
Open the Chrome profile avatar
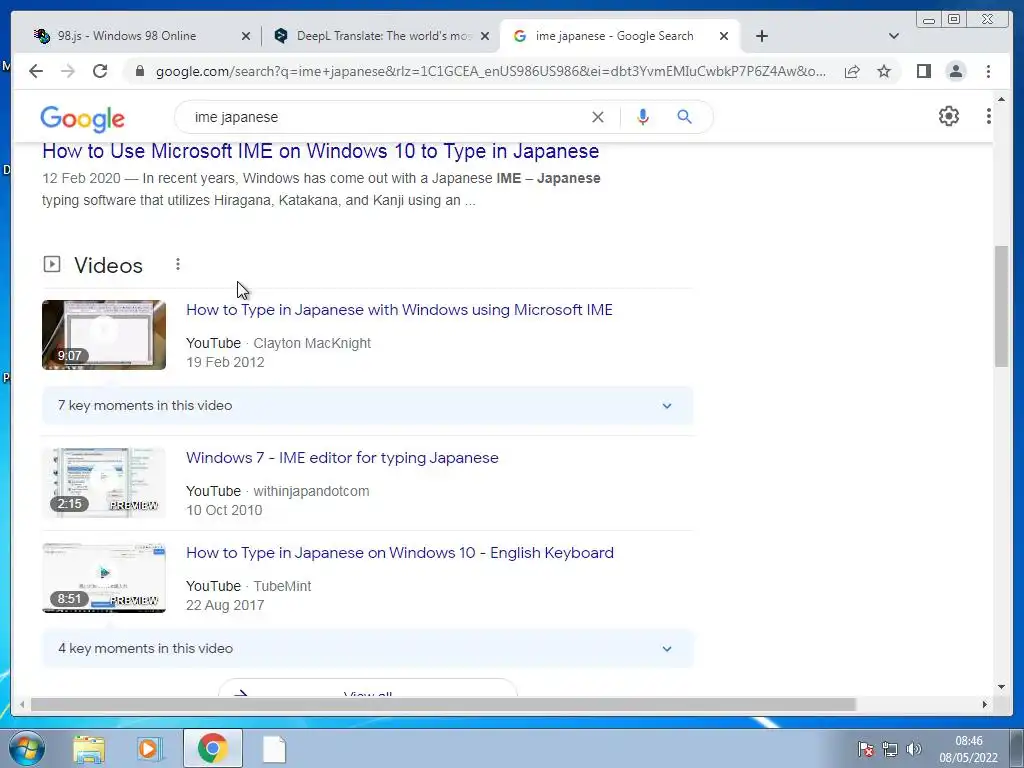pyautogui.click(x=955, y=71)
